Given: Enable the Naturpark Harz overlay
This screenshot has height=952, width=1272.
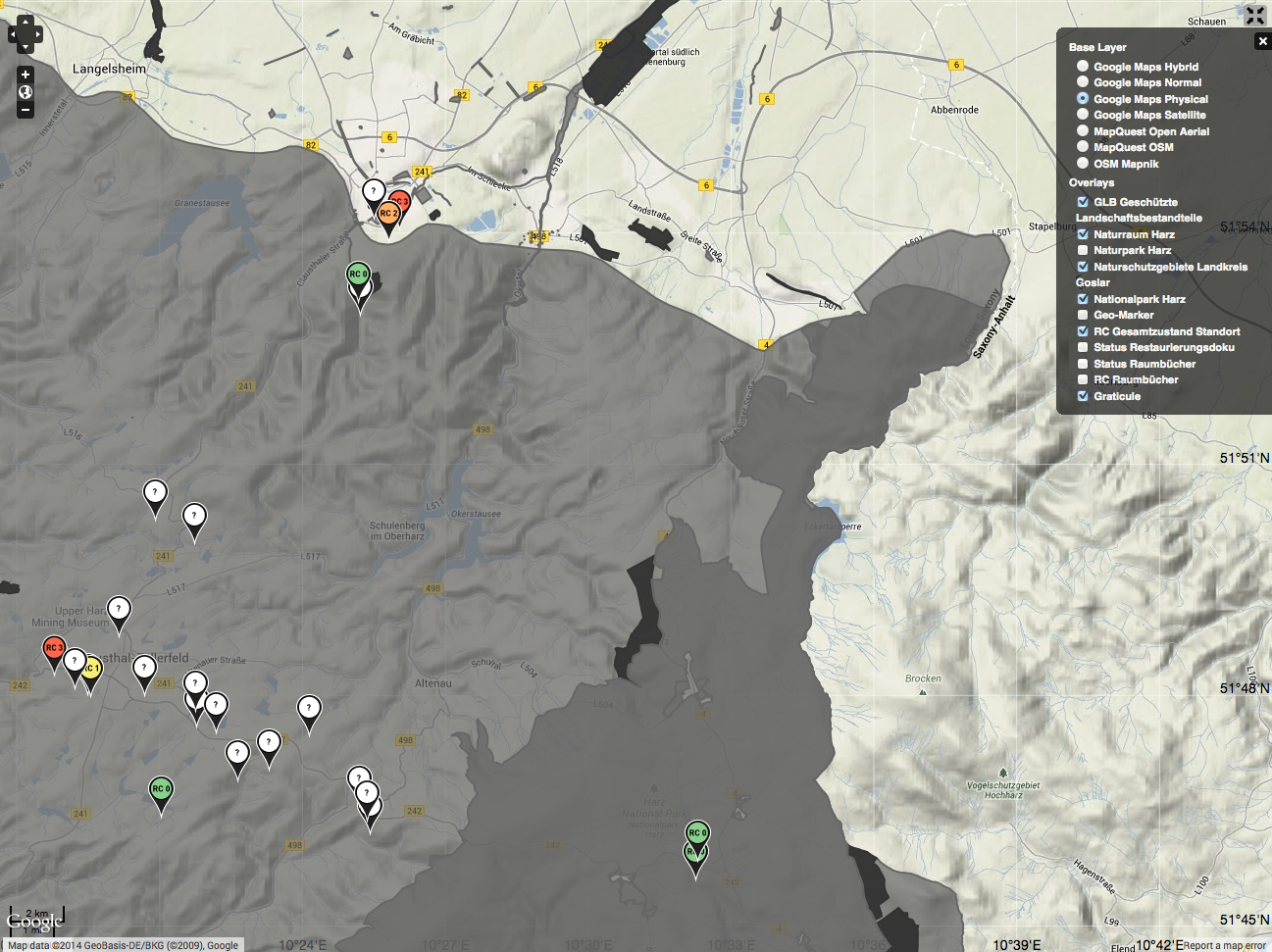Looking at the screenshot, I should click(x=1083, y=250).
